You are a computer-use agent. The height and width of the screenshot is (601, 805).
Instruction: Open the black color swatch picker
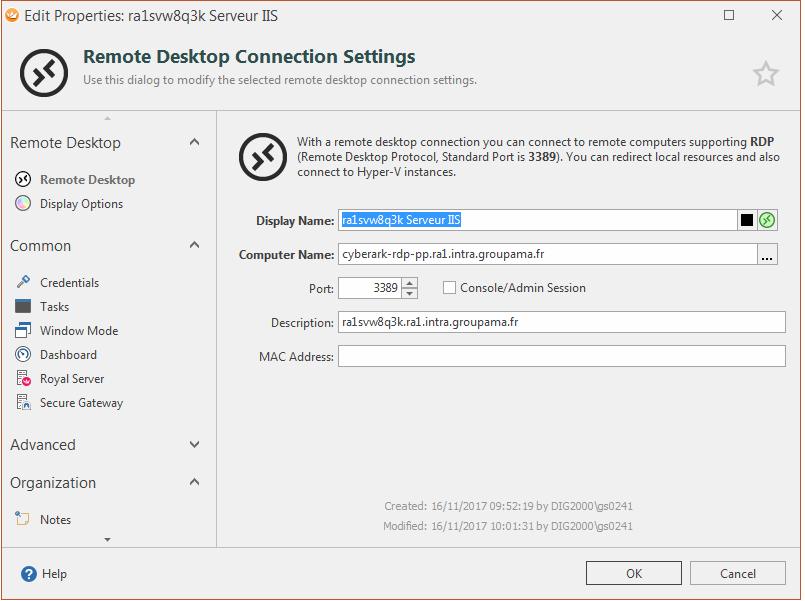746,220
